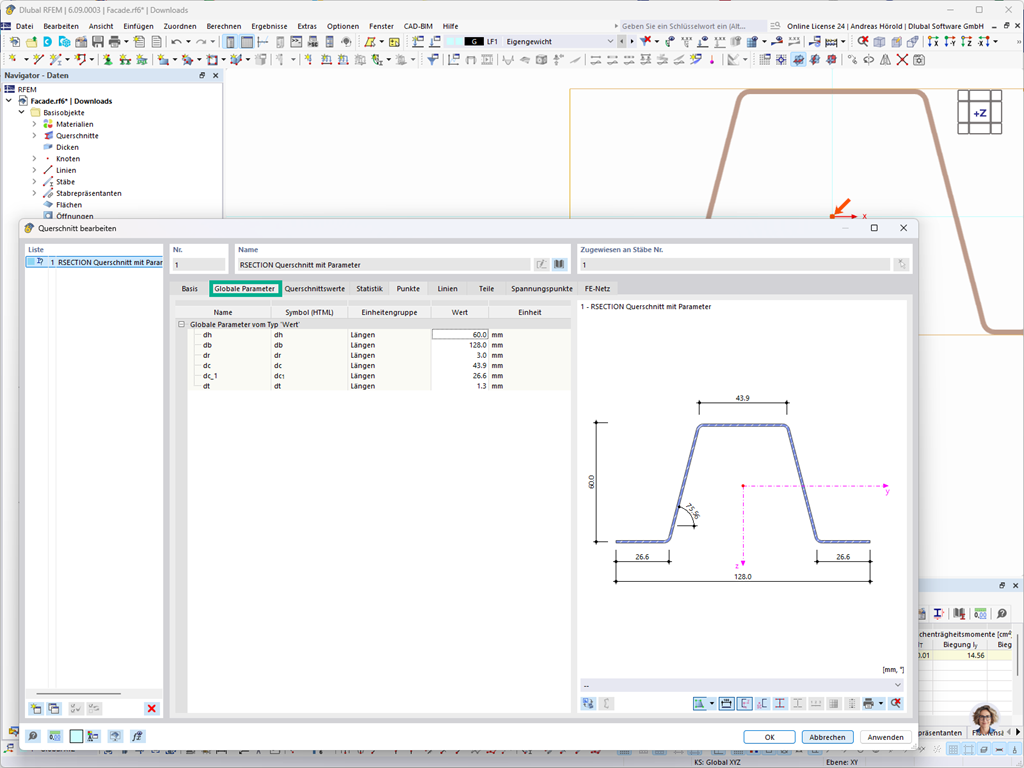Open the Print dialog from the main toolbar

tap(114, 42)
